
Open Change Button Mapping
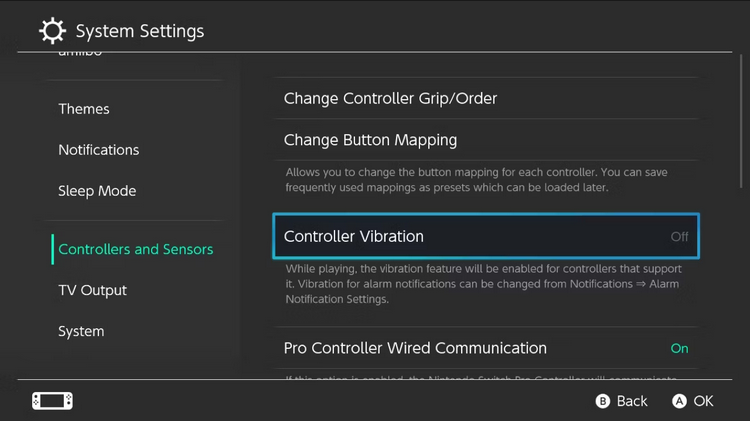[486, 140]
